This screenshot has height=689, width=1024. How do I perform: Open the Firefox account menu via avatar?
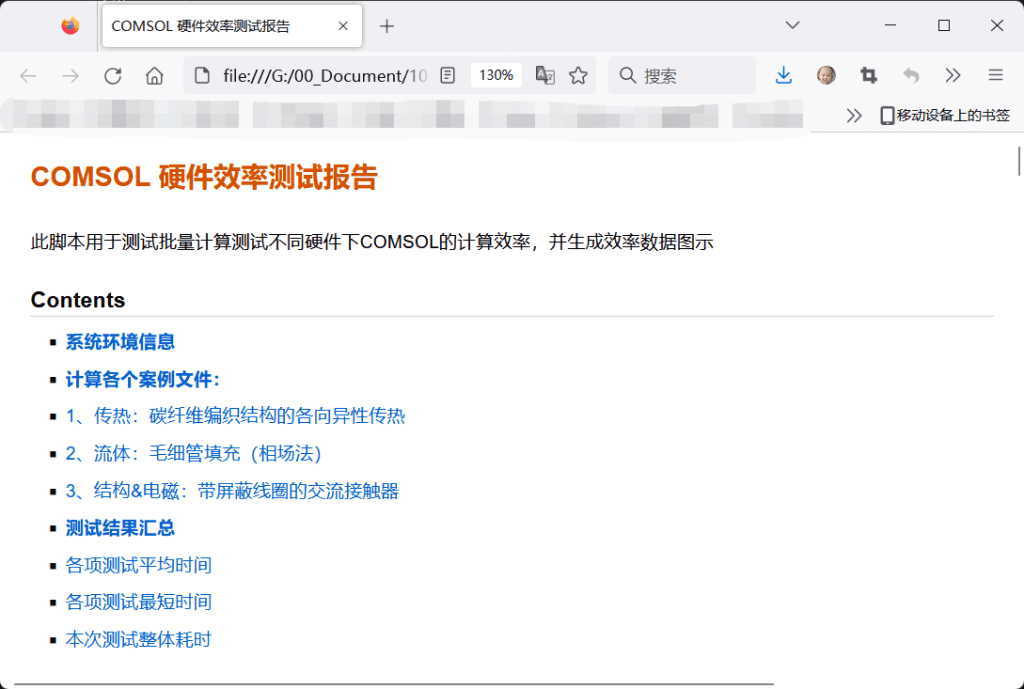click(825, 75)
